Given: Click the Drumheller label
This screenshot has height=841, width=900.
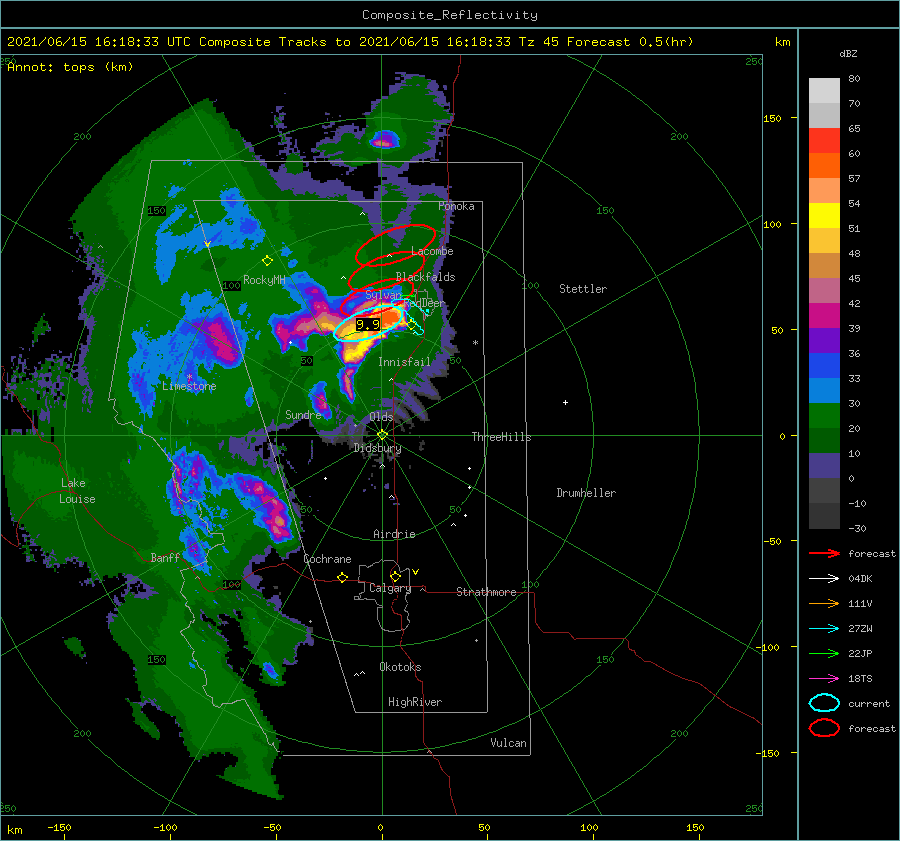Looking at the screenshot, I should click(586, 493).
